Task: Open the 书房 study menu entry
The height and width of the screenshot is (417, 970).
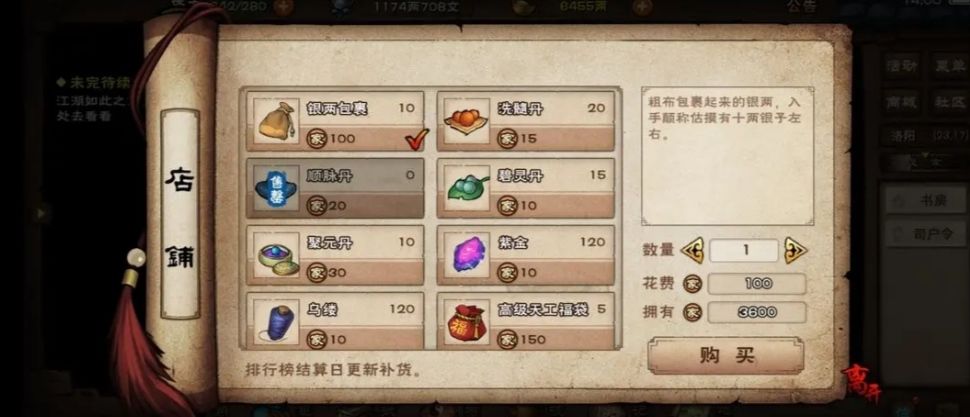Action: click(x=925, y=200)
